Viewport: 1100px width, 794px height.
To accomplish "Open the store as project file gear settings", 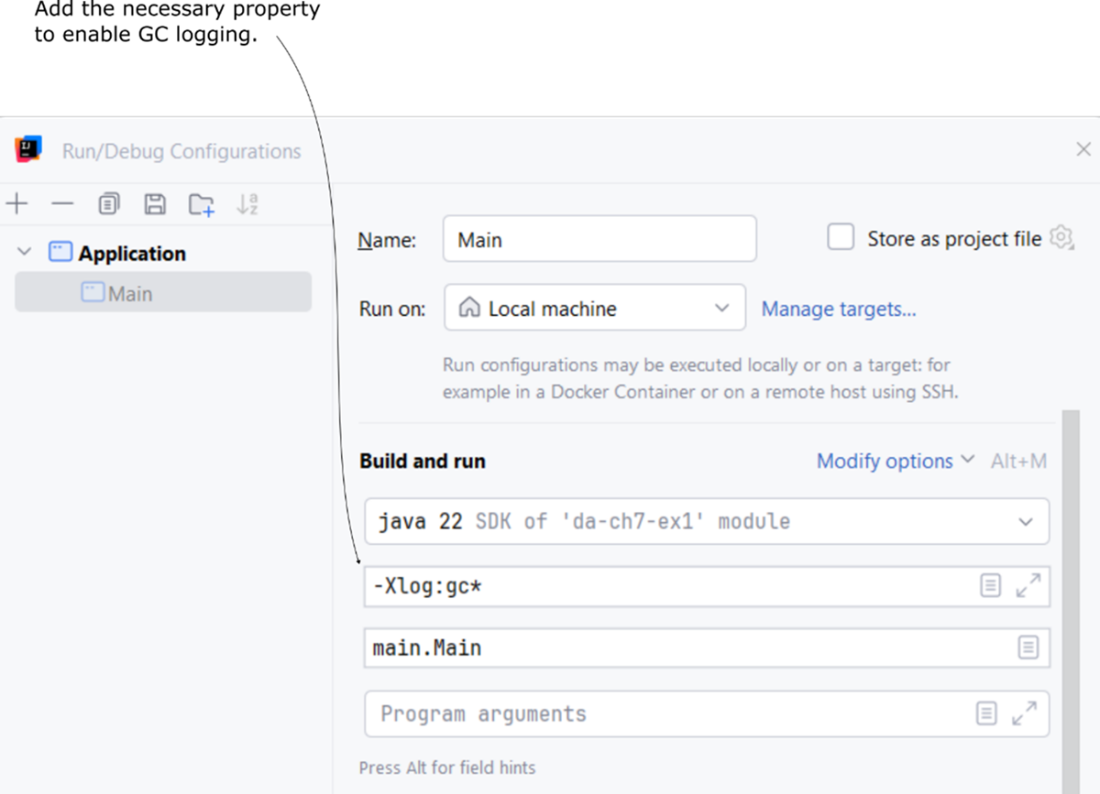I will tap(1061, 238).
